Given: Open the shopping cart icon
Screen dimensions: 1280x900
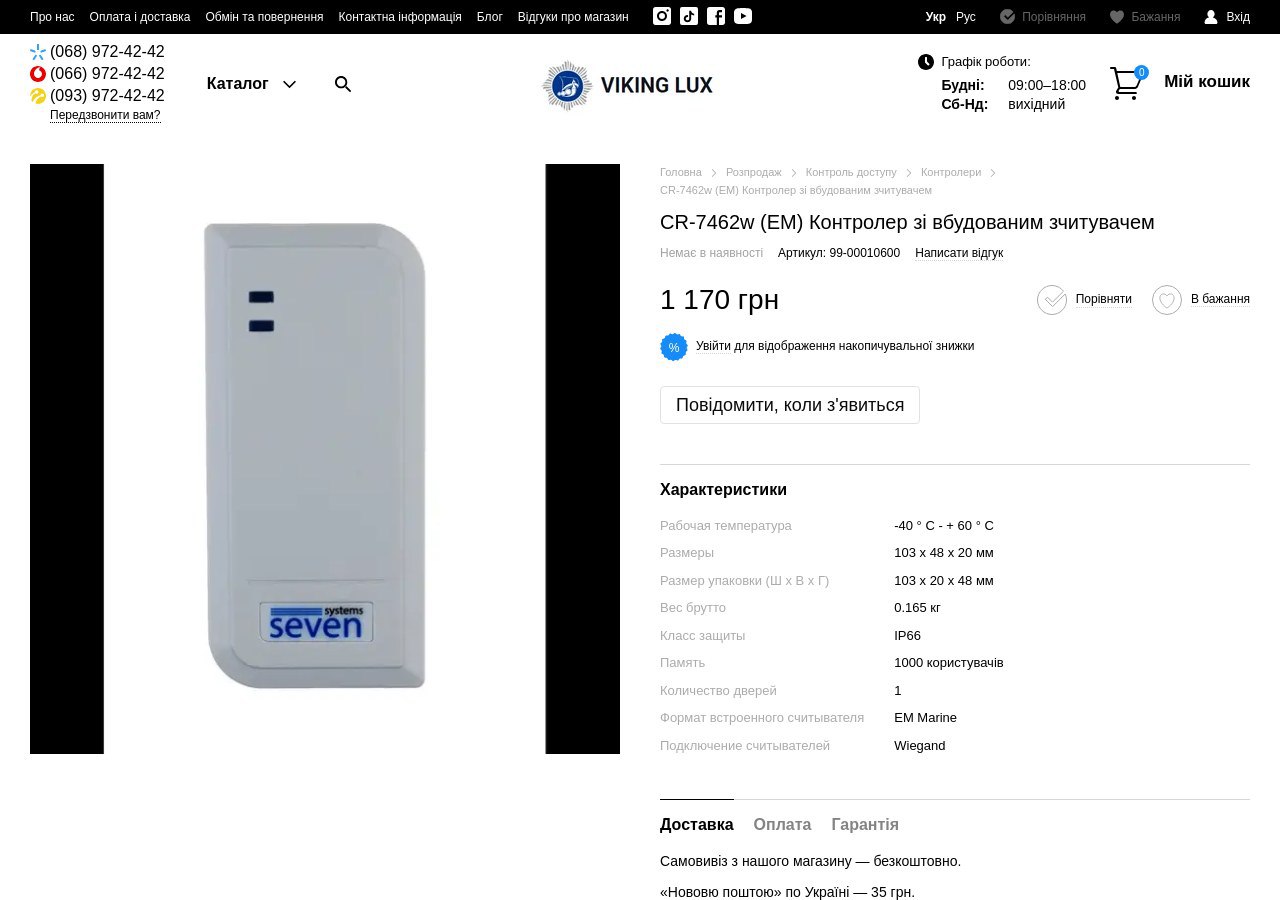Looking at the screenshot, I should (1126, 83).
